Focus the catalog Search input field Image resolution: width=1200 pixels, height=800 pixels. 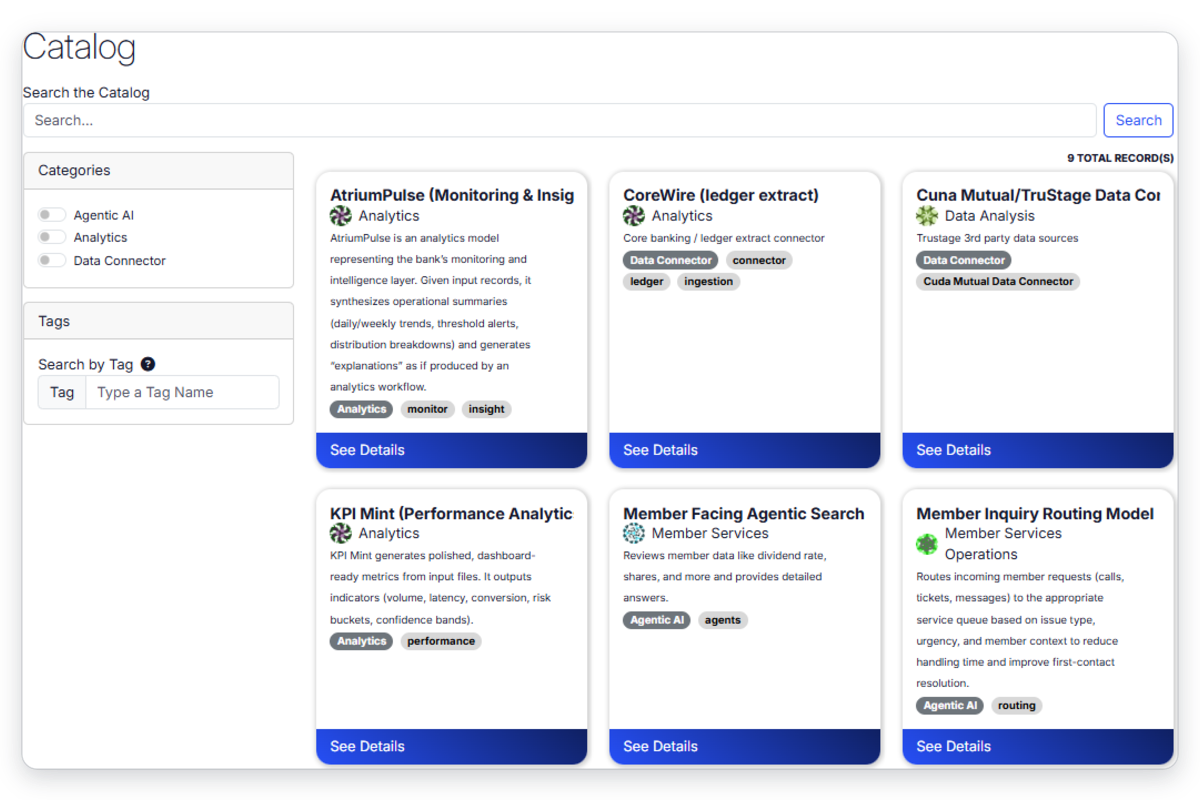(x=560, y=120)
